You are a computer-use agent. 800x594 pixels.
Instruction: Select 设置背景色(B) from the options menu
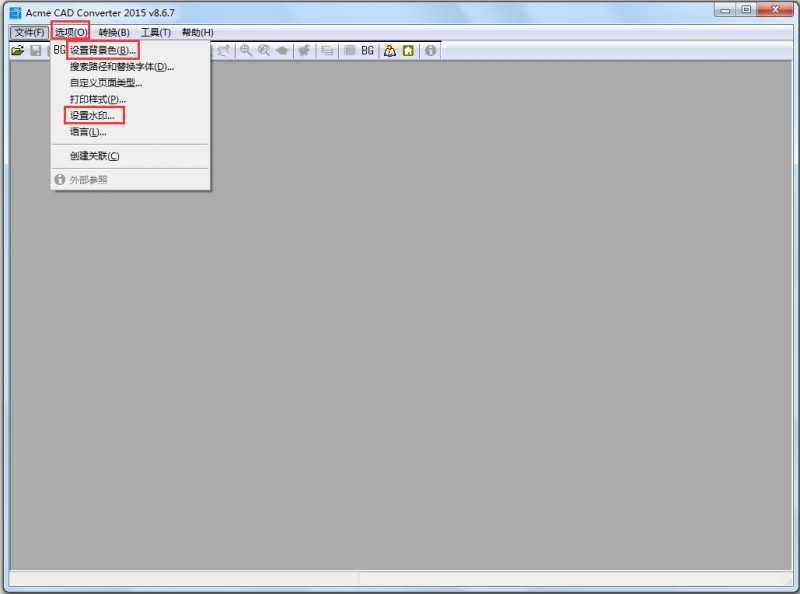coord(103,49)
